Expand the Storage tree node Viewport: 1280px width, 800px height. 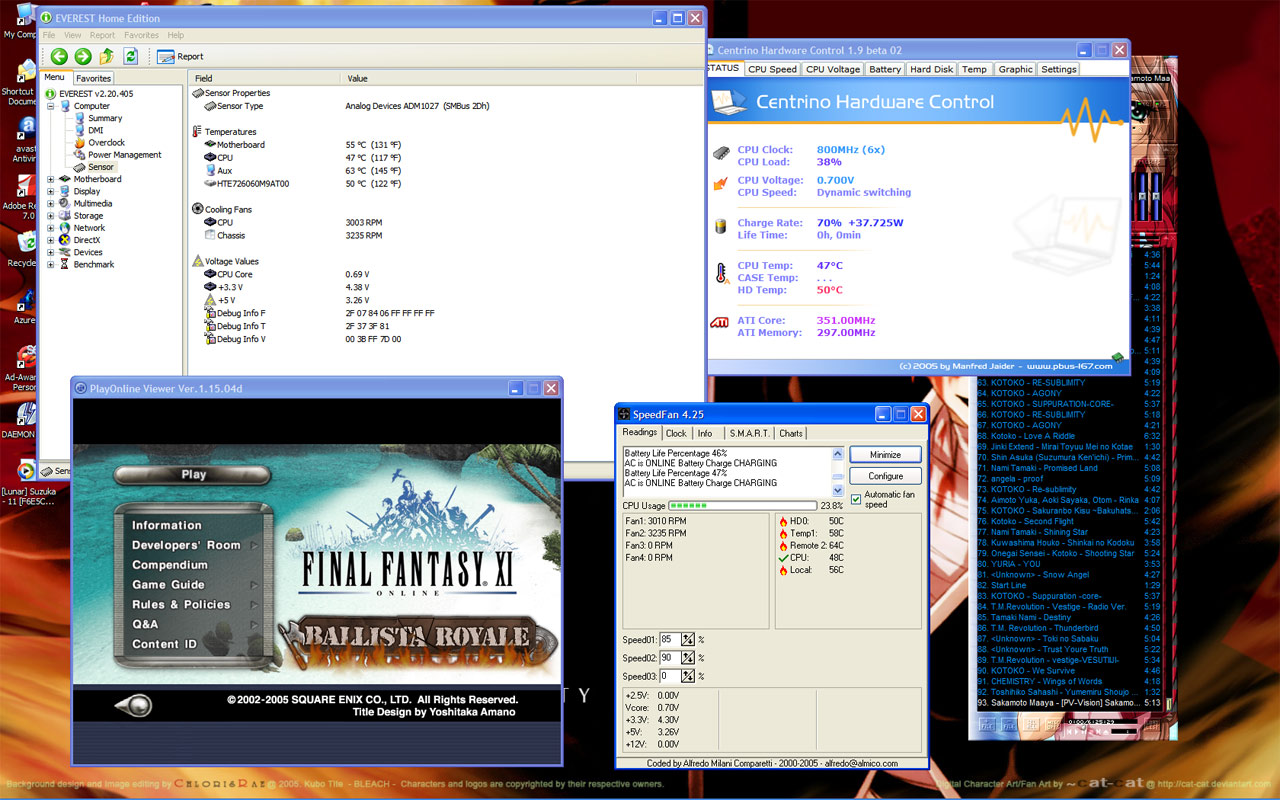click(51, 216)
